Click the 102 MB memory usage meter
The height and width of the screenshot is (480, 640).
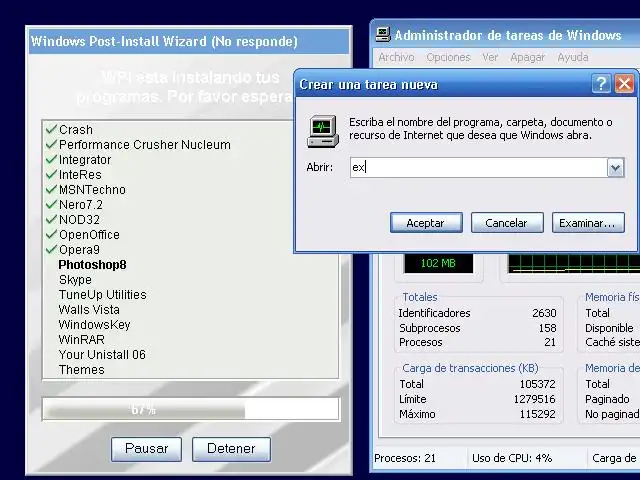pos(438,263)
